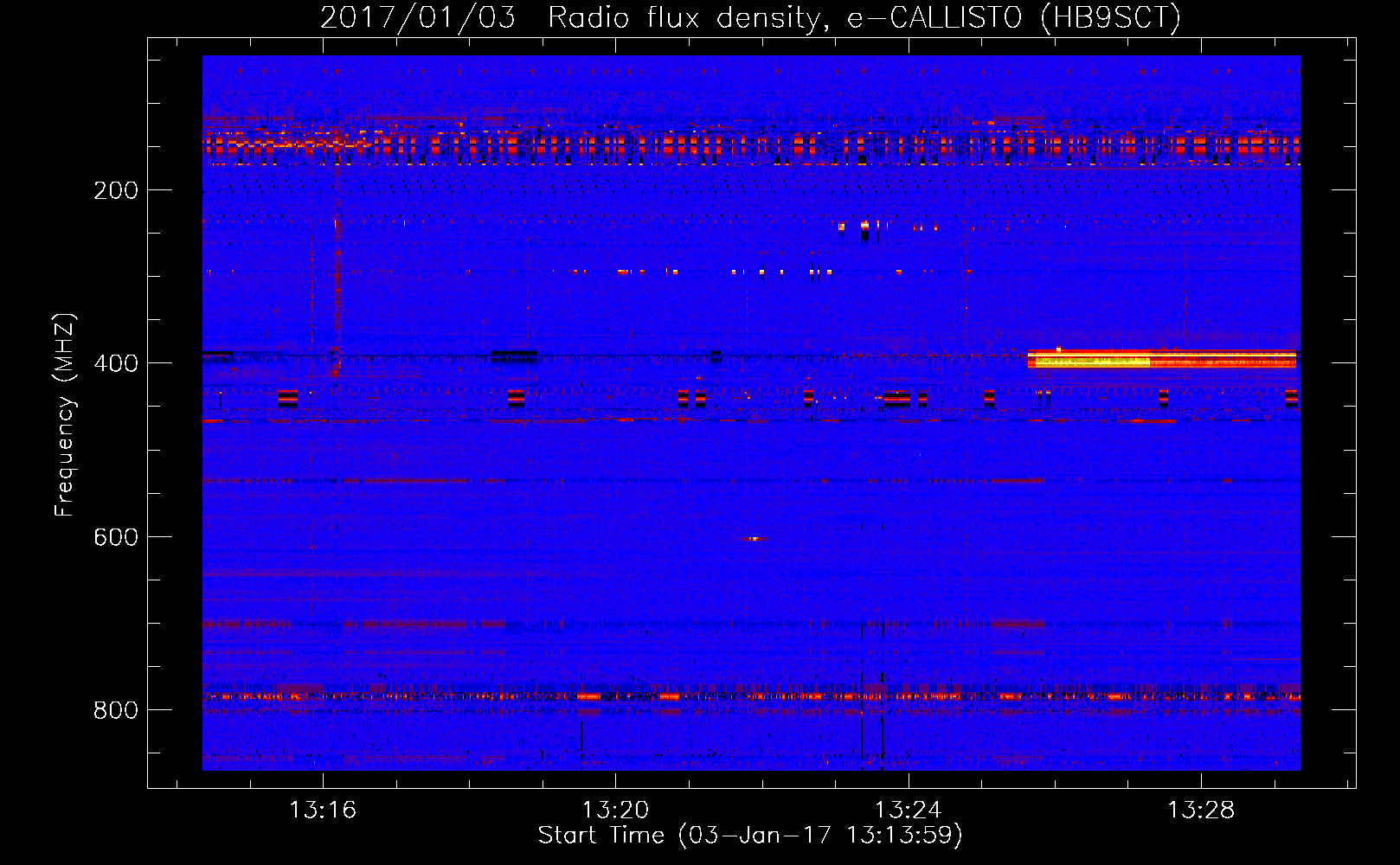Image resolution: width=1400 pixels, height=865 pixels.
Task: Click the 400 frequency tick label
Action: tap(116, 363)
